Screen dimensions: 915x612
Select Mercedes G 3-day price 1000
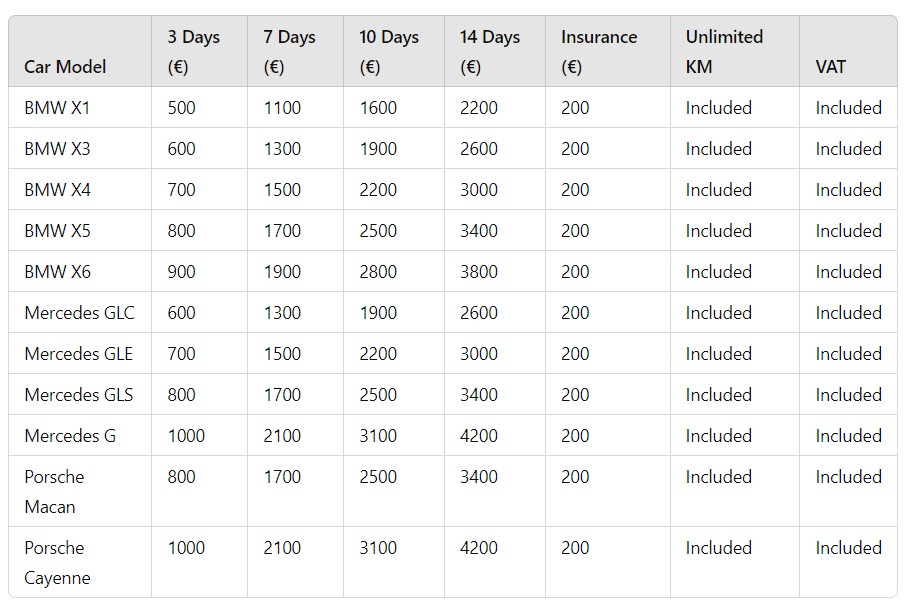[186, 436]
